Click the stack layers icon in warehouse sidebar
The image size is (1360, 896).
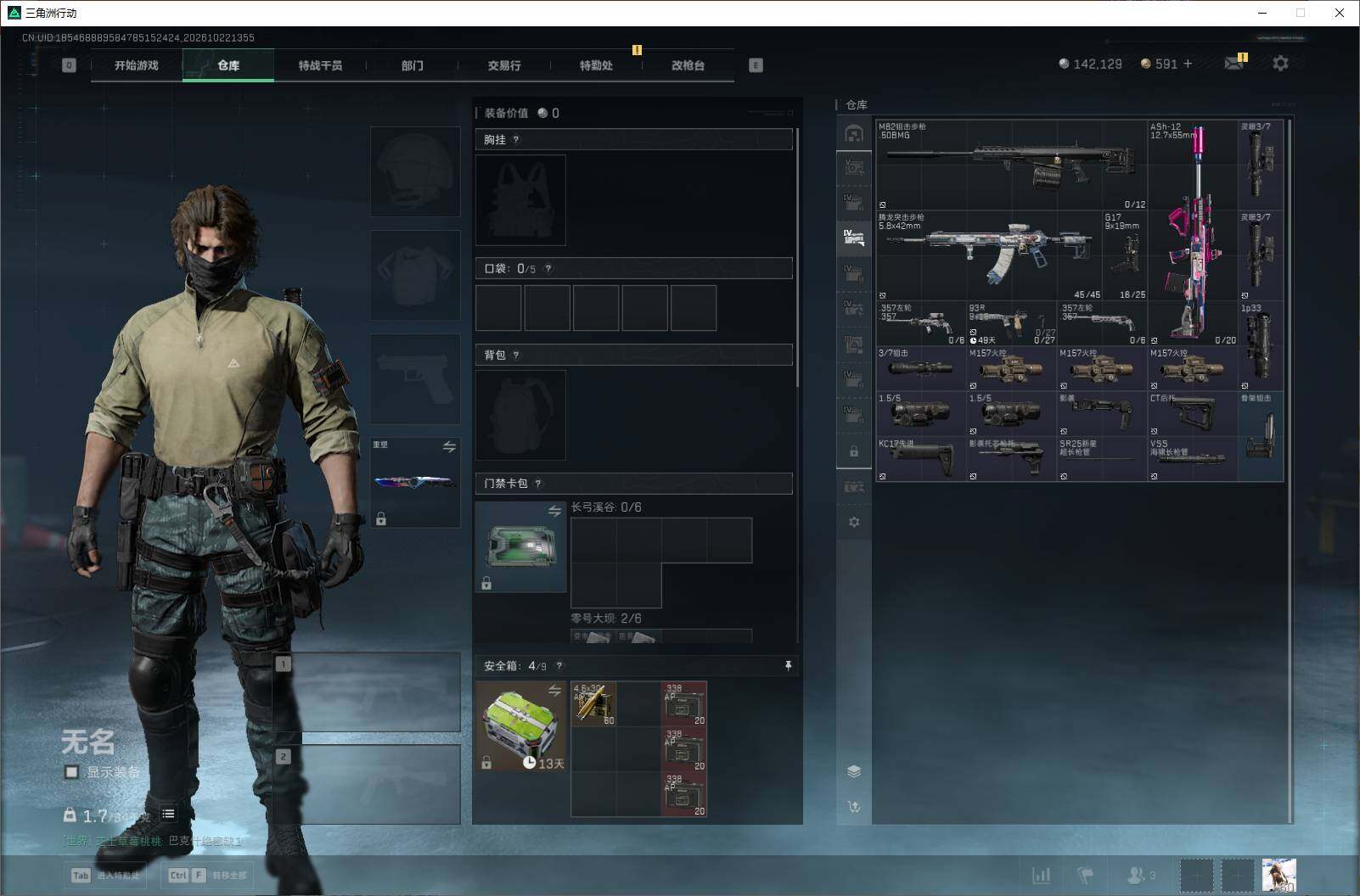point(854,771)
